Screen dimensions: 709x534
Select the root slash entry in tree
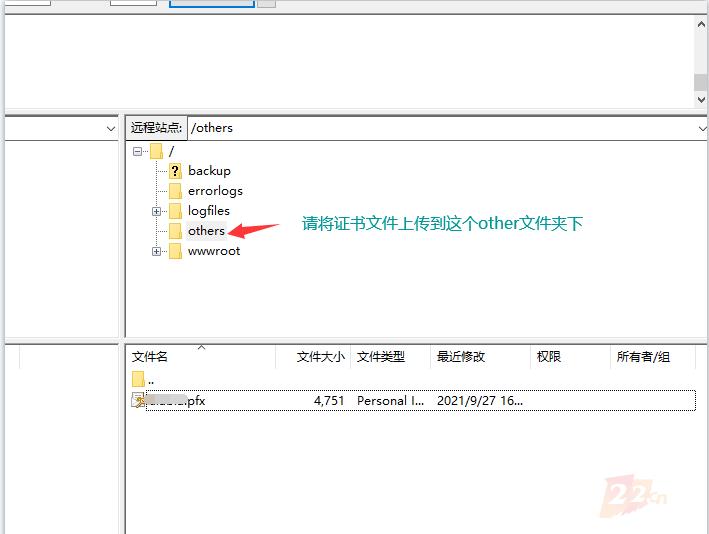[x=171, y=151]
